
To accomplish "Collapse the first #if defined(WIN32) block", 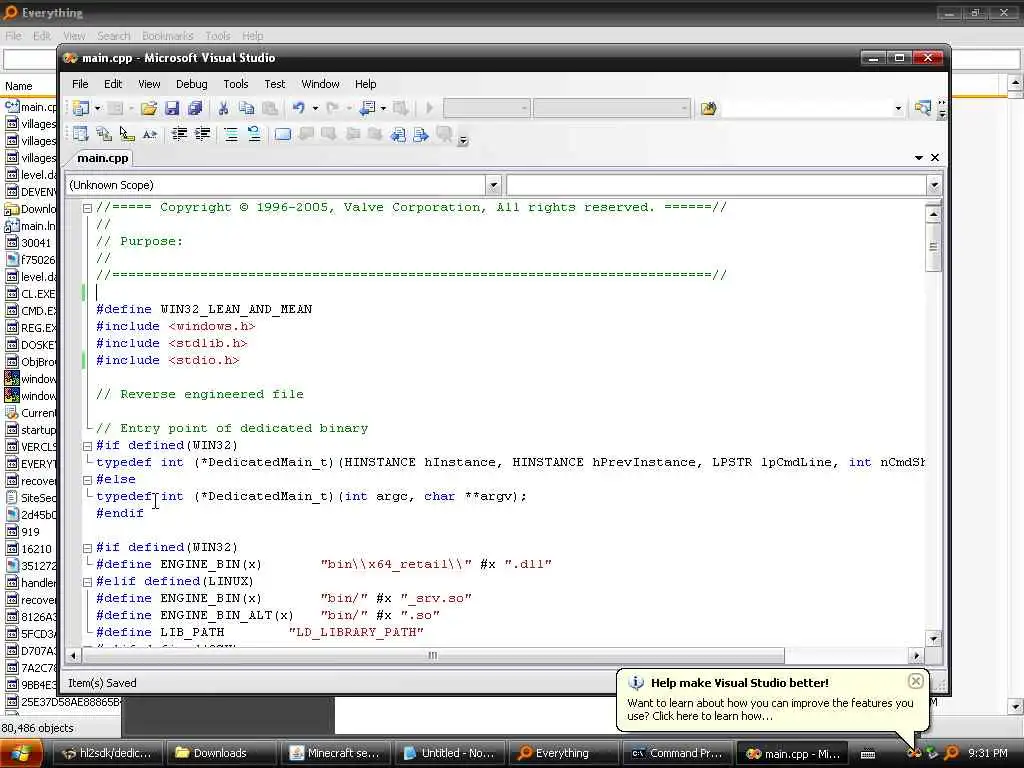I will pos(87,446).
